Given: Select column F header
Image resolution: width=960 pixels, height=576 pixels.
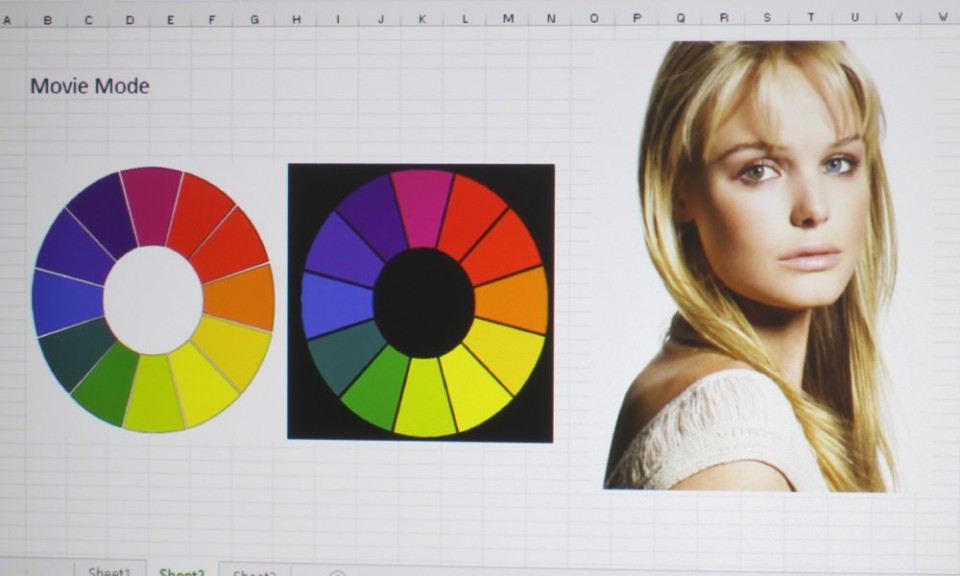Looking at the screenshot, I should tap(211, 19).
